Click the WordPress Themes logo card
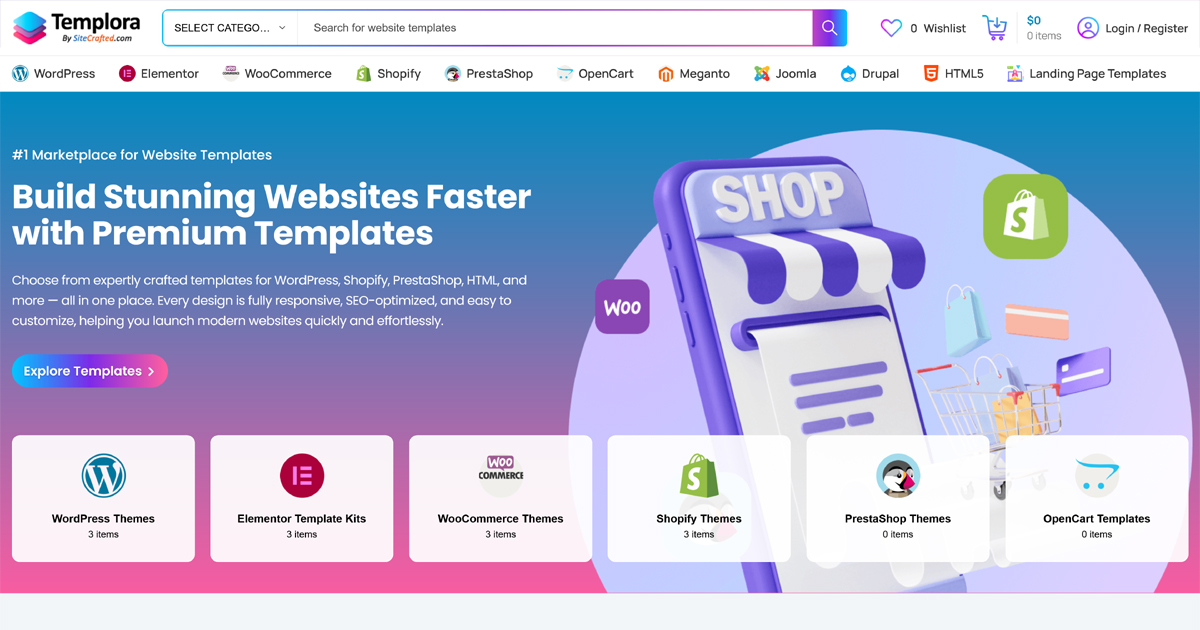This screenshot has width=1200, height=630. pos(103,476)
